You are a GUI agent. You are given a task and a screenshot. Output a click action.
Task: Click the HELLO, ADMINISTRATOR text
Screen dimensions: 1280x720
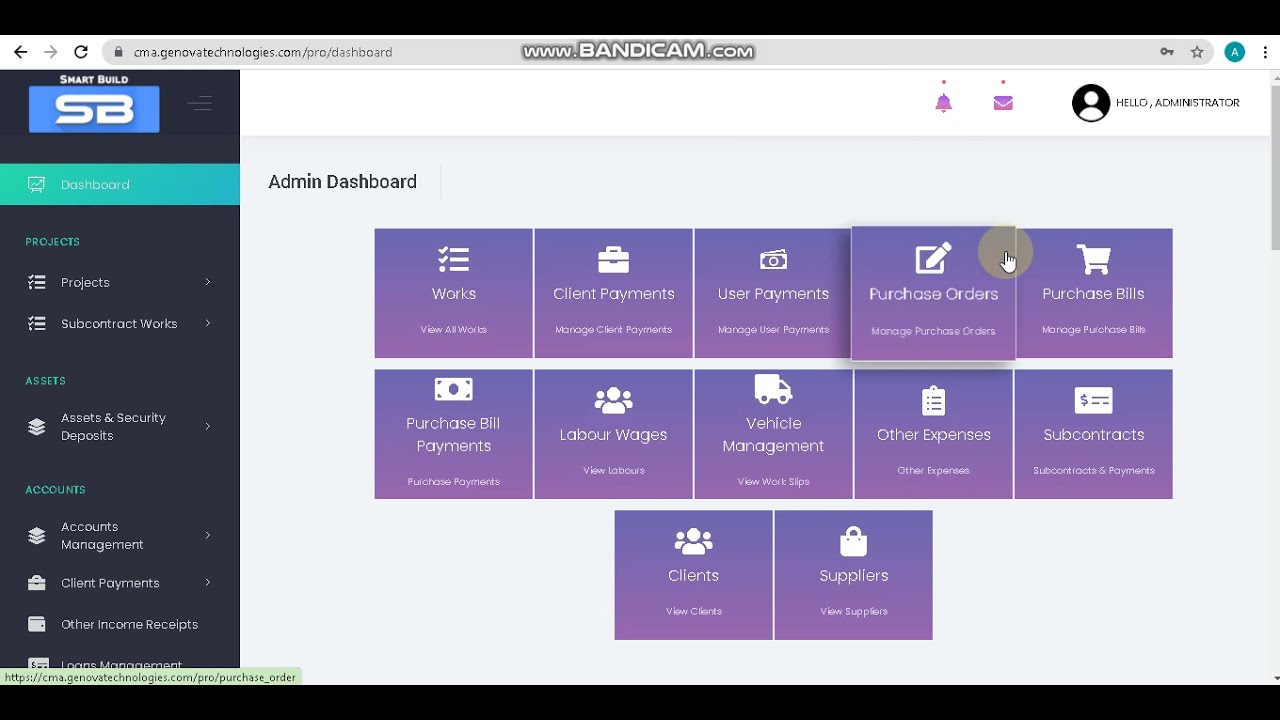tap(1177, 103)
